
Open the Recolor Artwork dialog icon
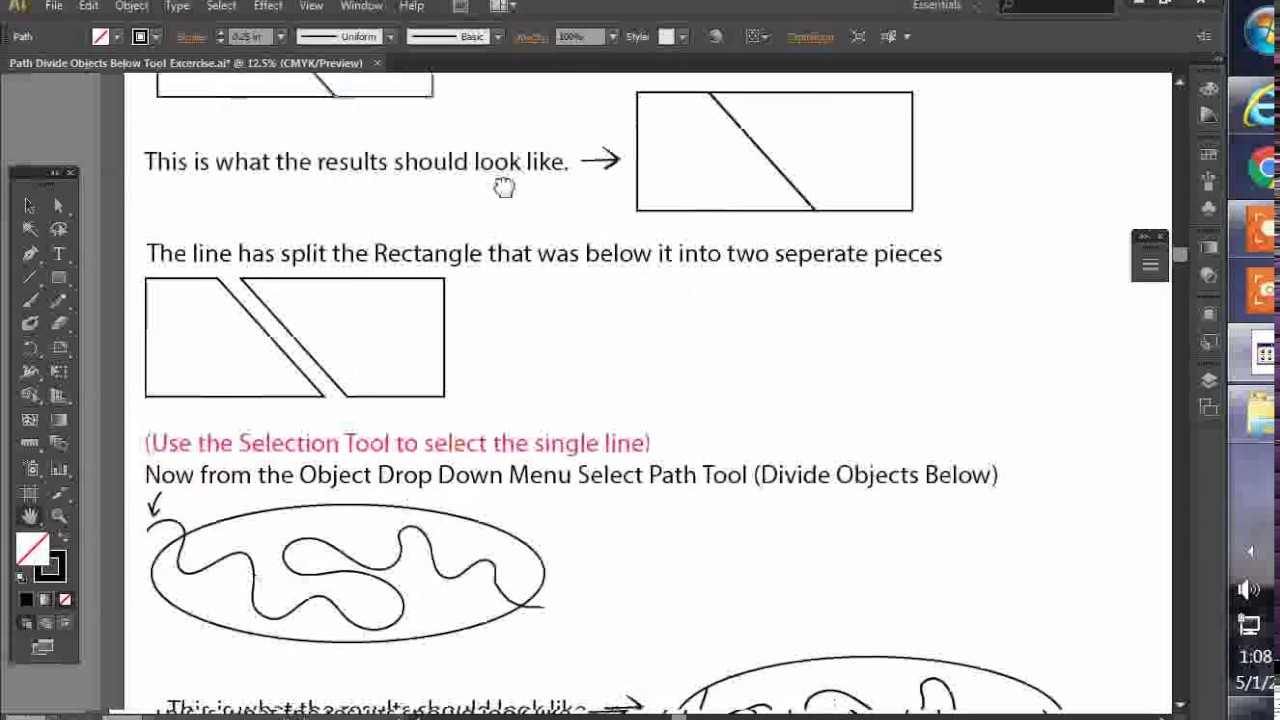(x=715, y=37)
